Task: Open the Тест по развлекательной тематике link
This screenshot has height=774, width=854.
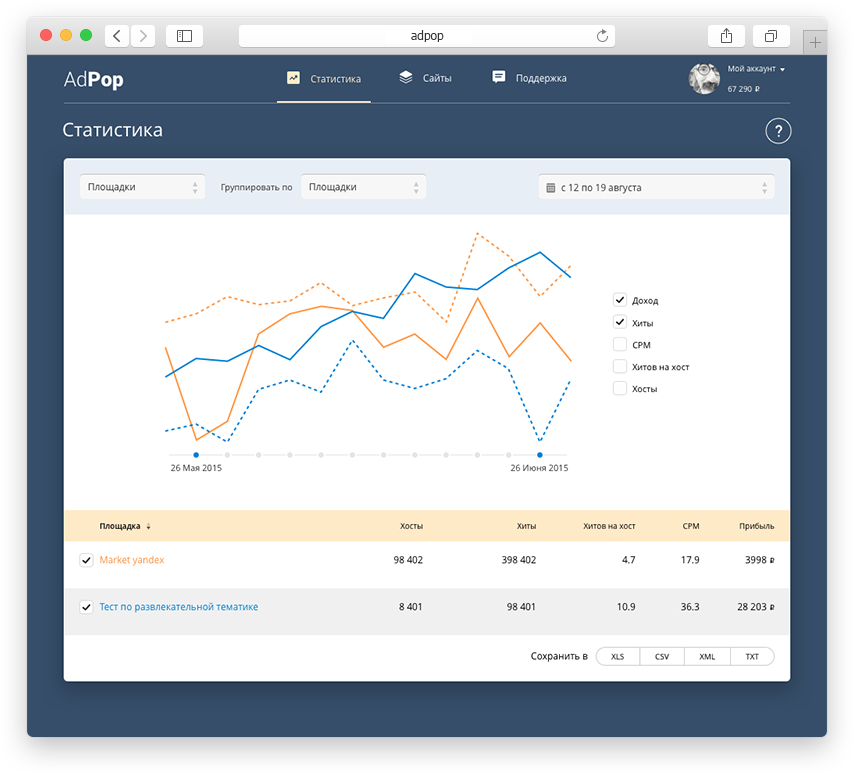Action: tap(179, 607)
